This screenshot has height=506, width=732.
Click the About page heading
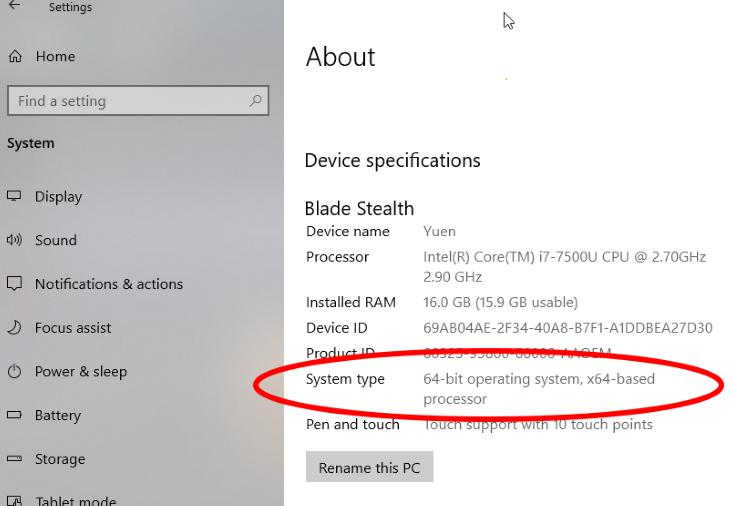point(340,57)
